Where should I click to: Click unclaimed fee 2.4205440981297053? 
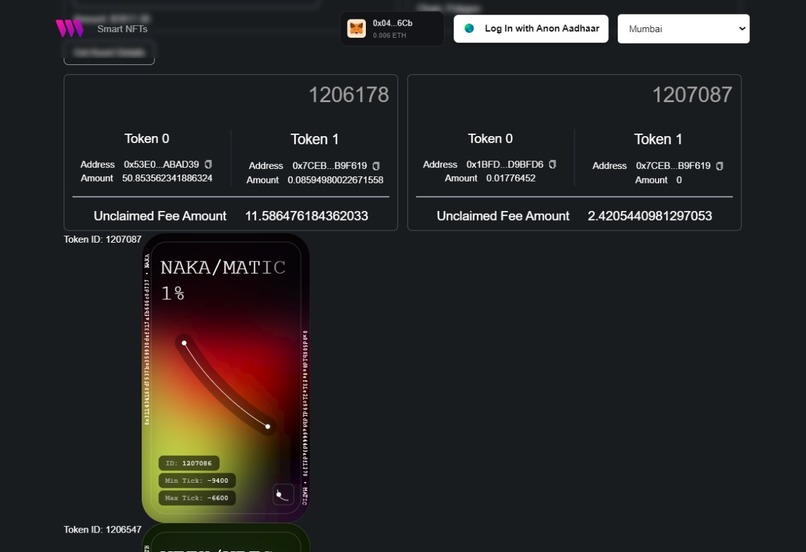[650, 216]
